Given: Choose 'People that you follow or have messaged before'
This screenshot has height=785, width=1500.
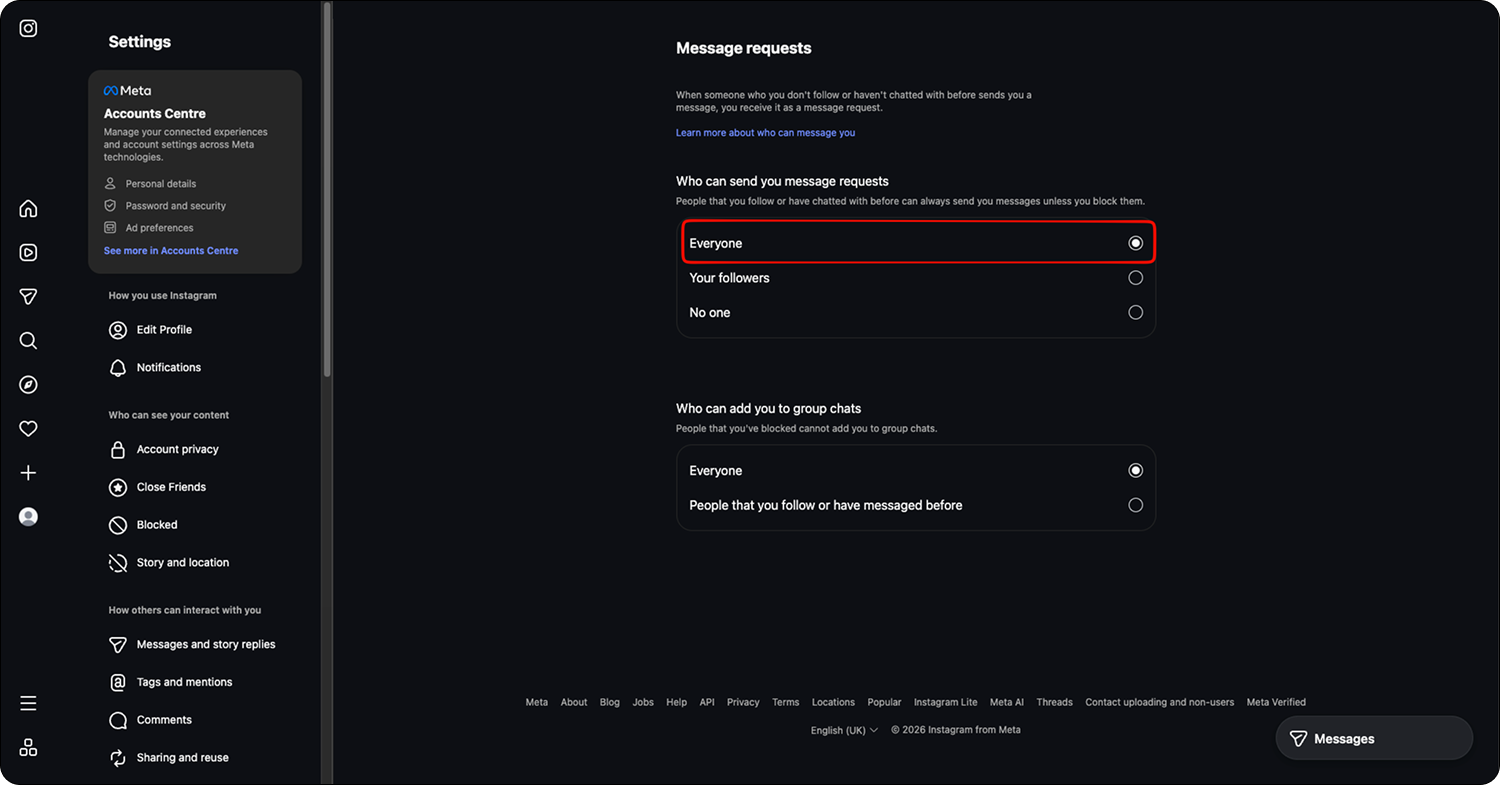Looking at the screenshot, I should tap(916, 505).
